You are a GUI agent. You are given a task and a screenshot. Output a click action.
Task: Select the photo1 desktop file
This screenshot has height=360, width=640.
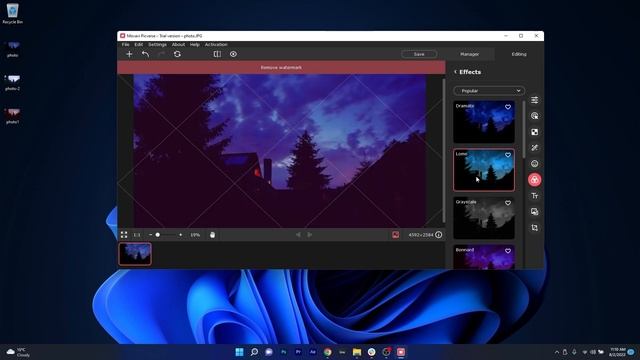click(x=13, y=116)
